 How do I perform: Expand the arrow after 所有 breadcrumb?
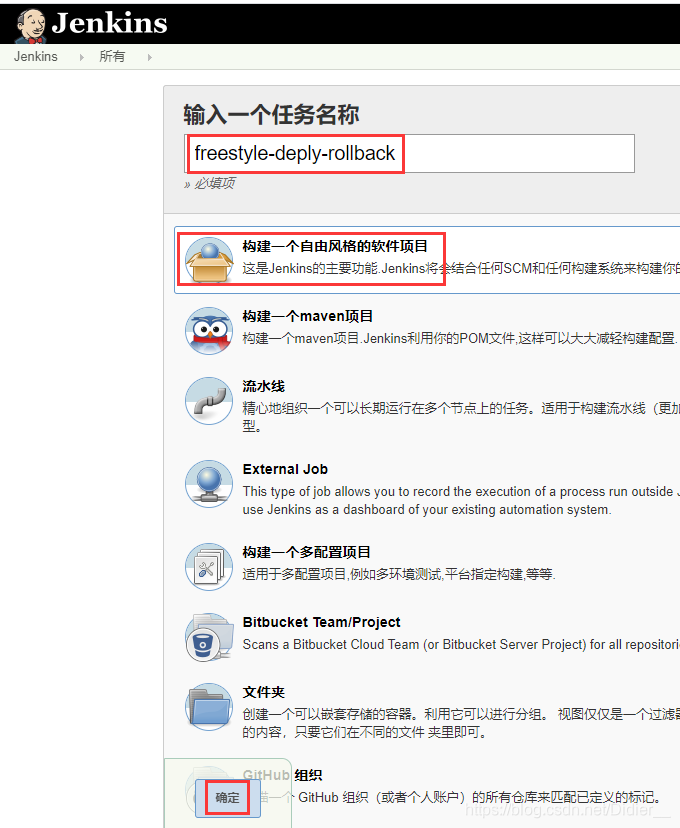(149, 57)
